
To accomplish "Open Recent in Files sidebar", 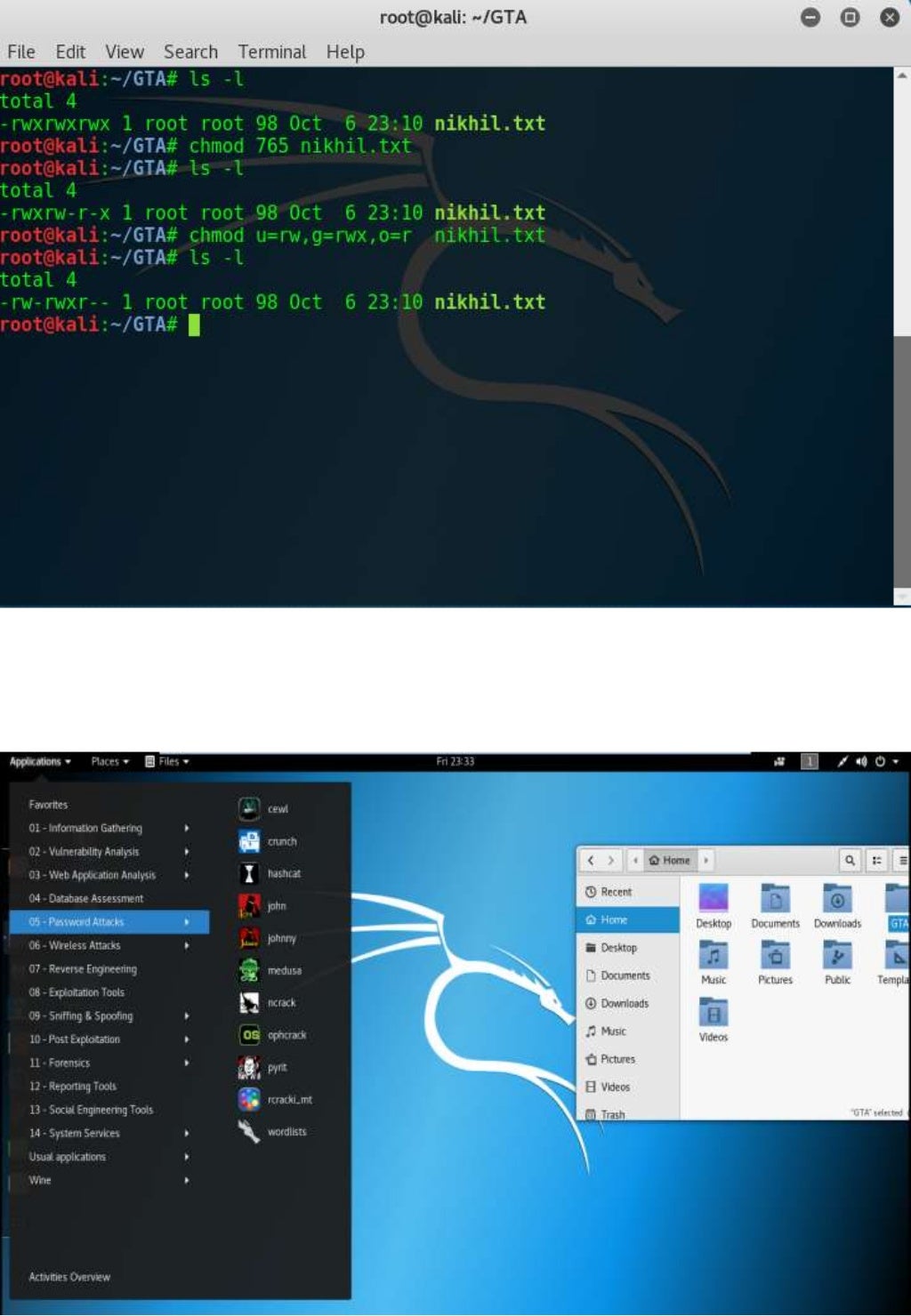I will 628,892.
